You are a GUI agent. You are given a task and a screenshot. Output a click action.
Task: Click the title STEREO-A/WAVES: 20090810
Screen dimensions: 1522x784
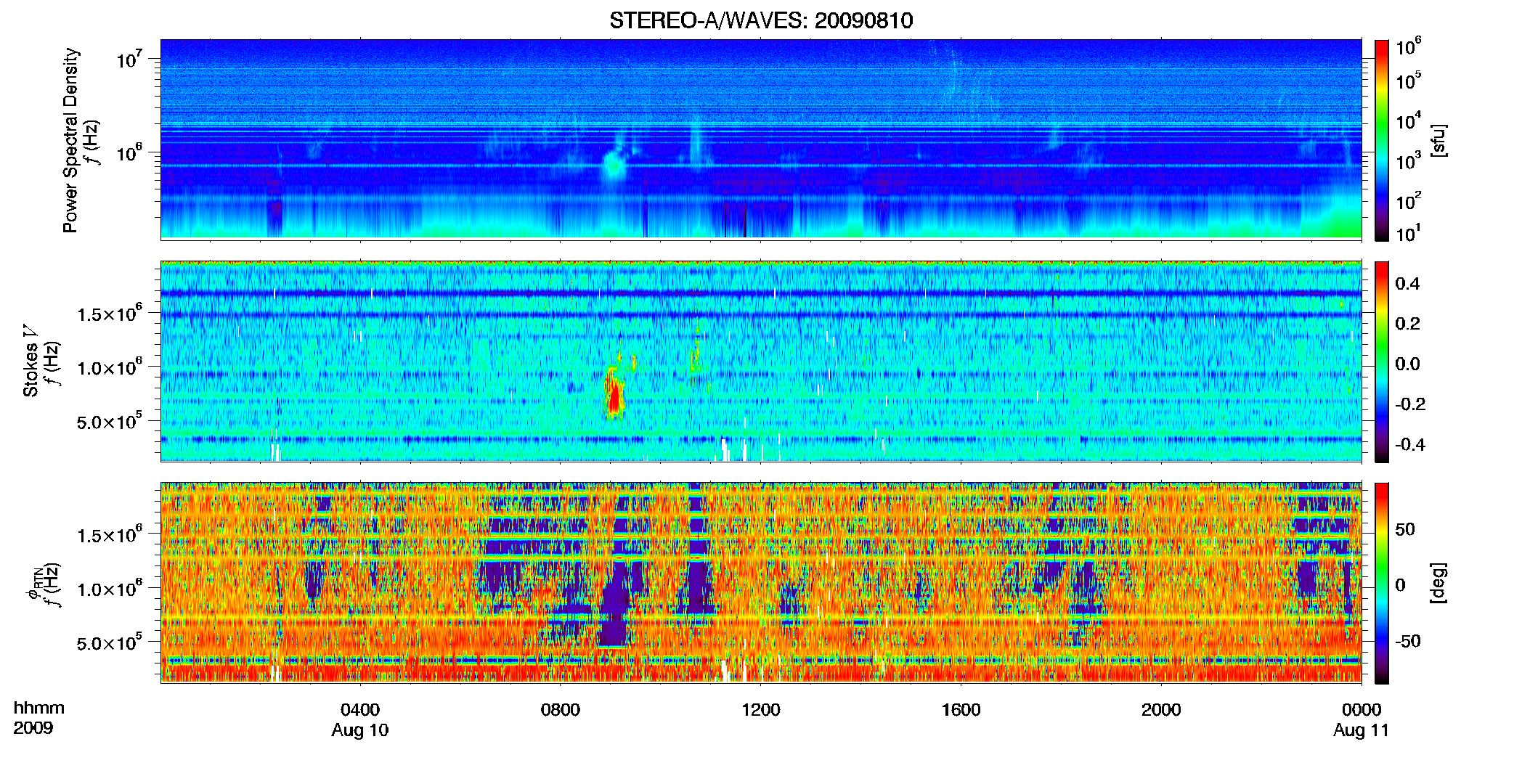pyautogui.click(x=761, y=20)
